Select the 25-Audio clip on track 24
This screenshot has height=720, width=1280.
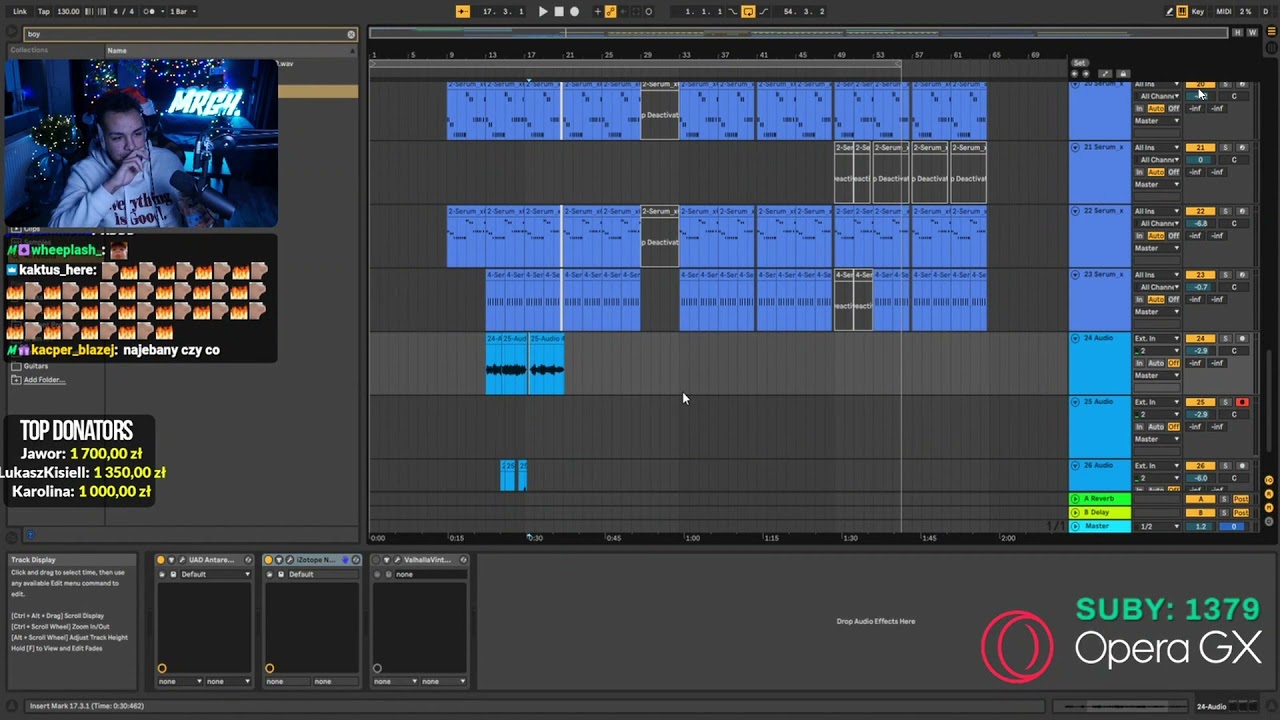coord(546,364)
